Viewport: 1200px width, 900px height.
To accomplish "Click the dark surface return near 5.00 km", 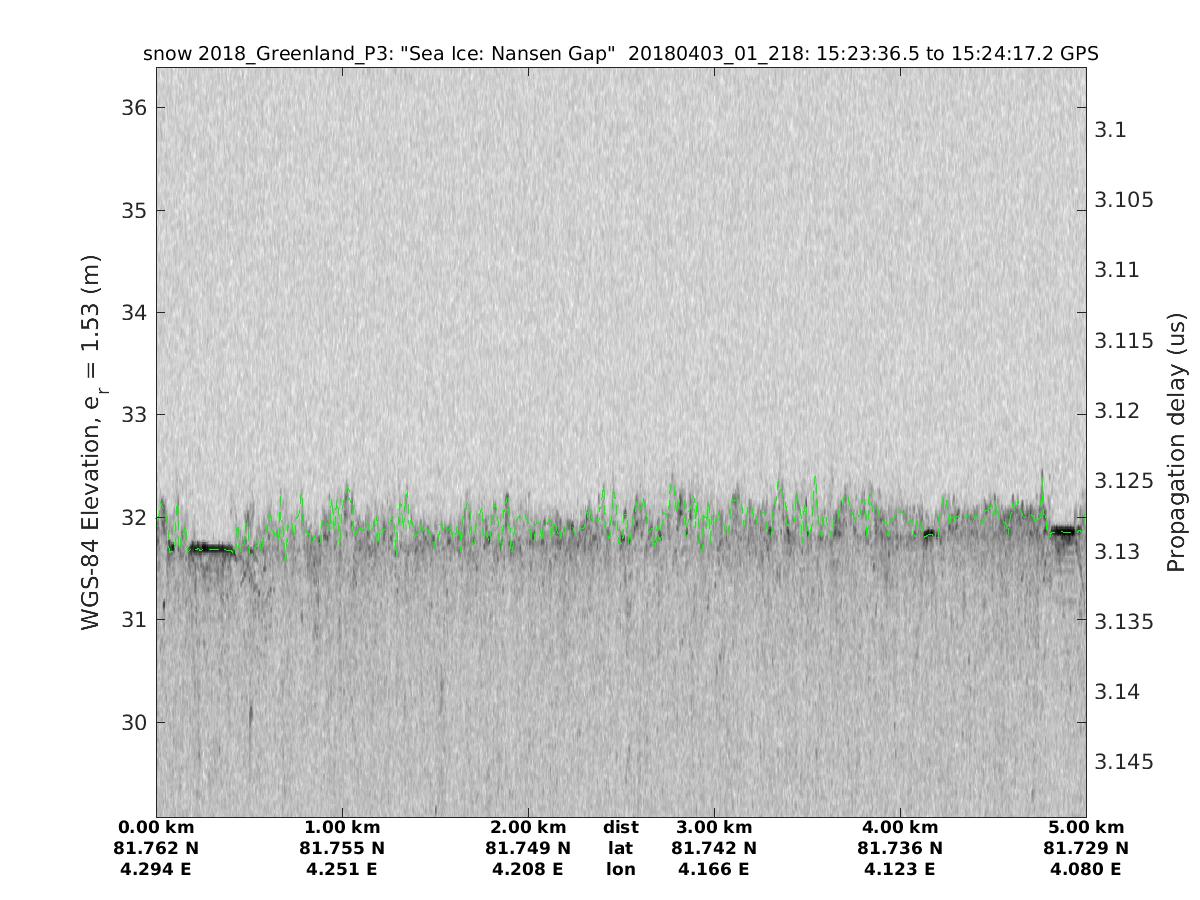I will coord(1064,530).
